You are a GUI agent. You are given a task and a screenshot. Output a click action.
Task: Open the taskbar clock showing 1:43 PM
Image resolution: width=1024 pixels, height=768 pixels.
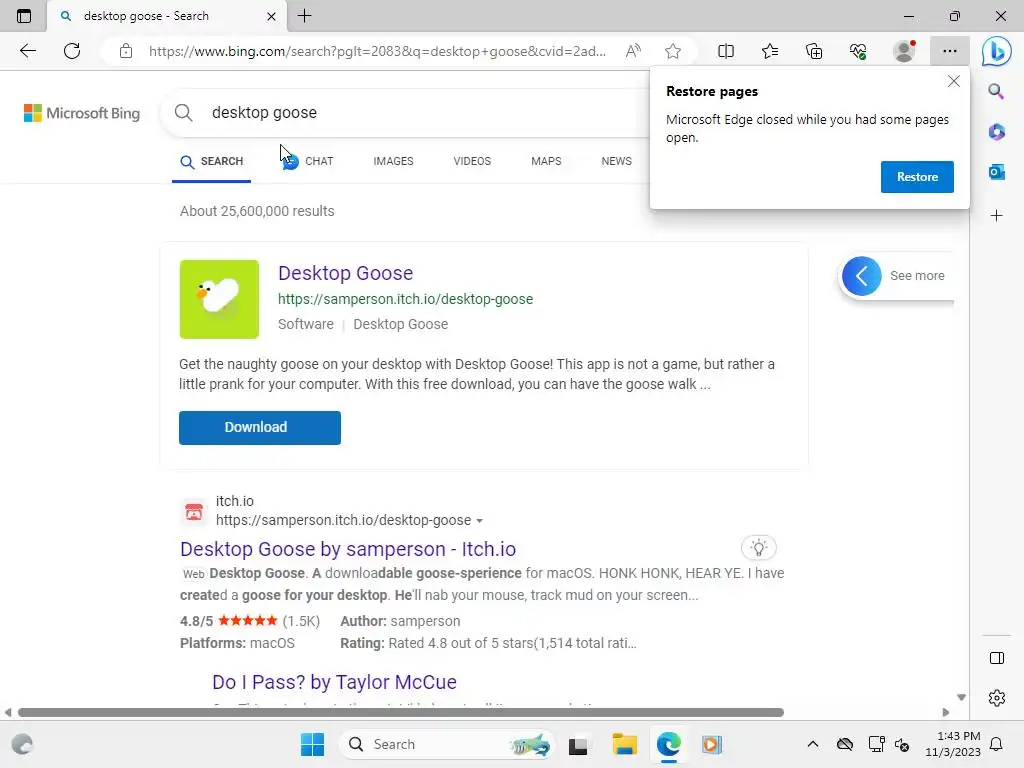953,744
